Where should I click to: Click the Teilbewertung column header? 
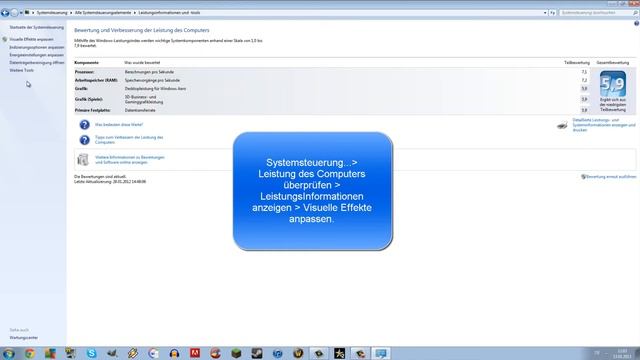577,62
